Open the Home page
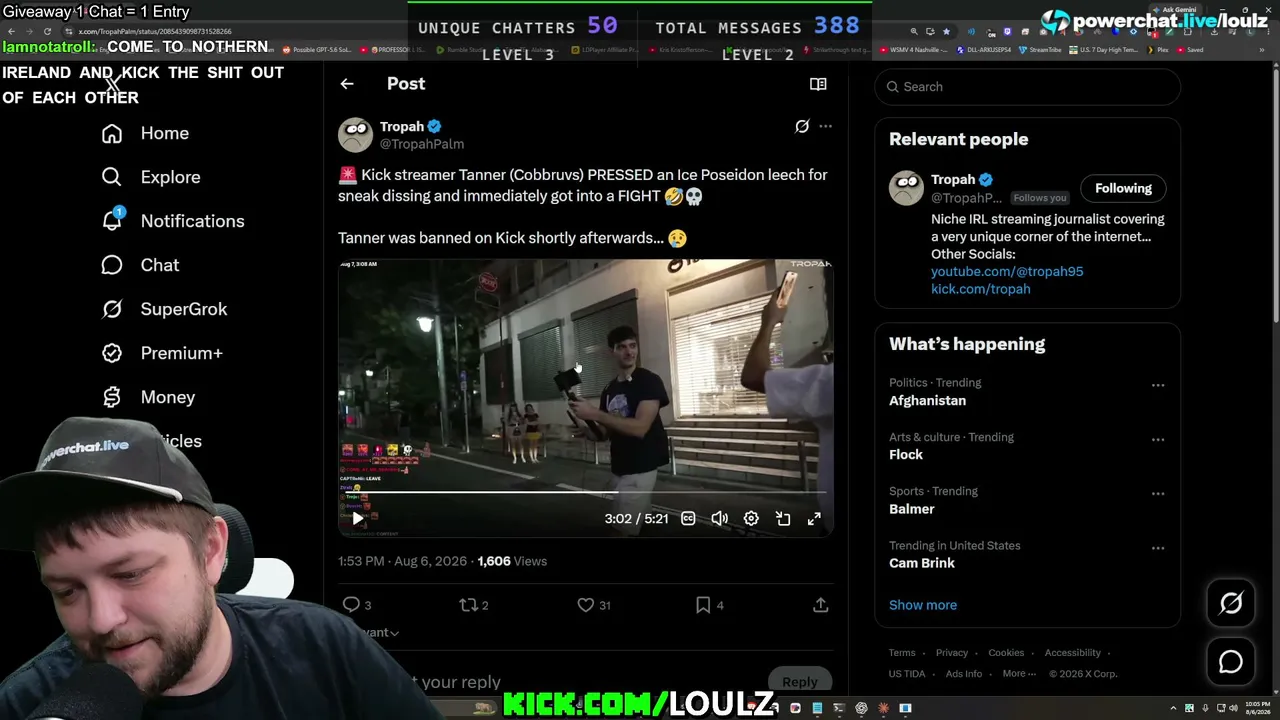This screenshot has height=720, width=1280. tap(164, 133)
